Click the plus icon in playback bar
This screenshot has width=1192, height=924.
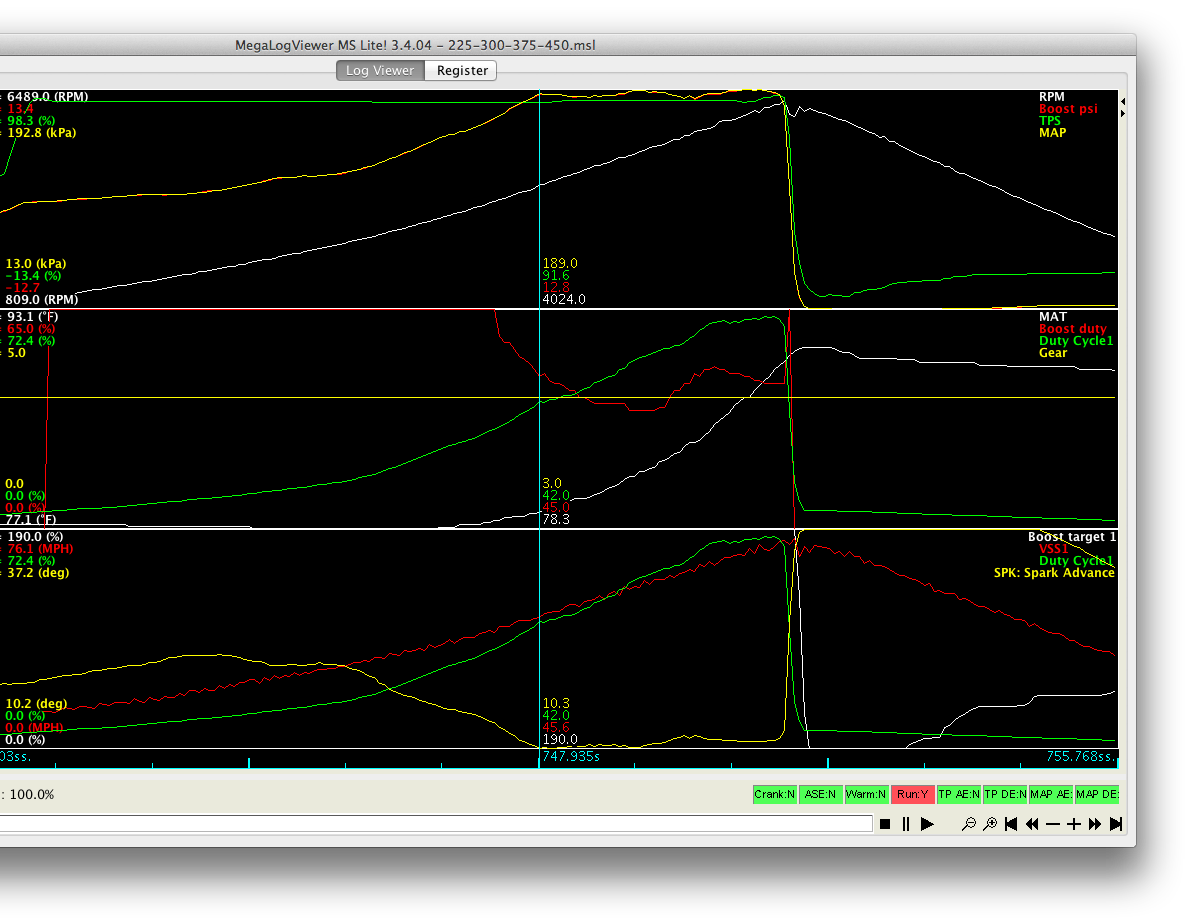point(1074,824)
